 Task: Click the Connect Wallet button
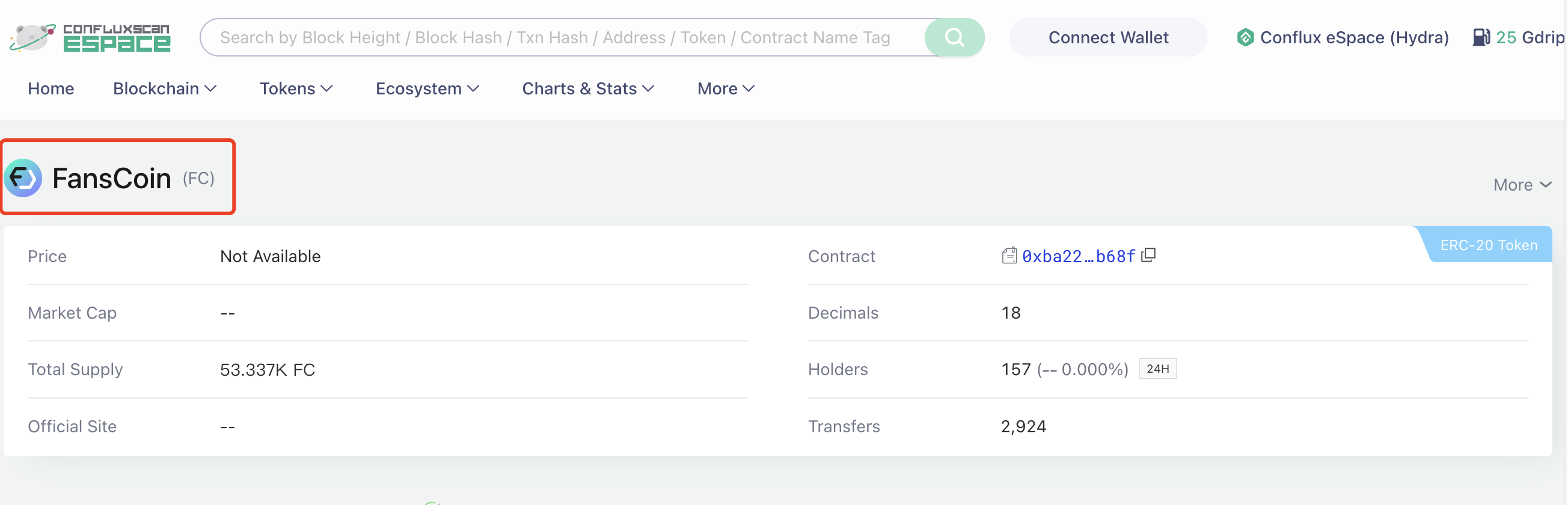point(1108,38)
